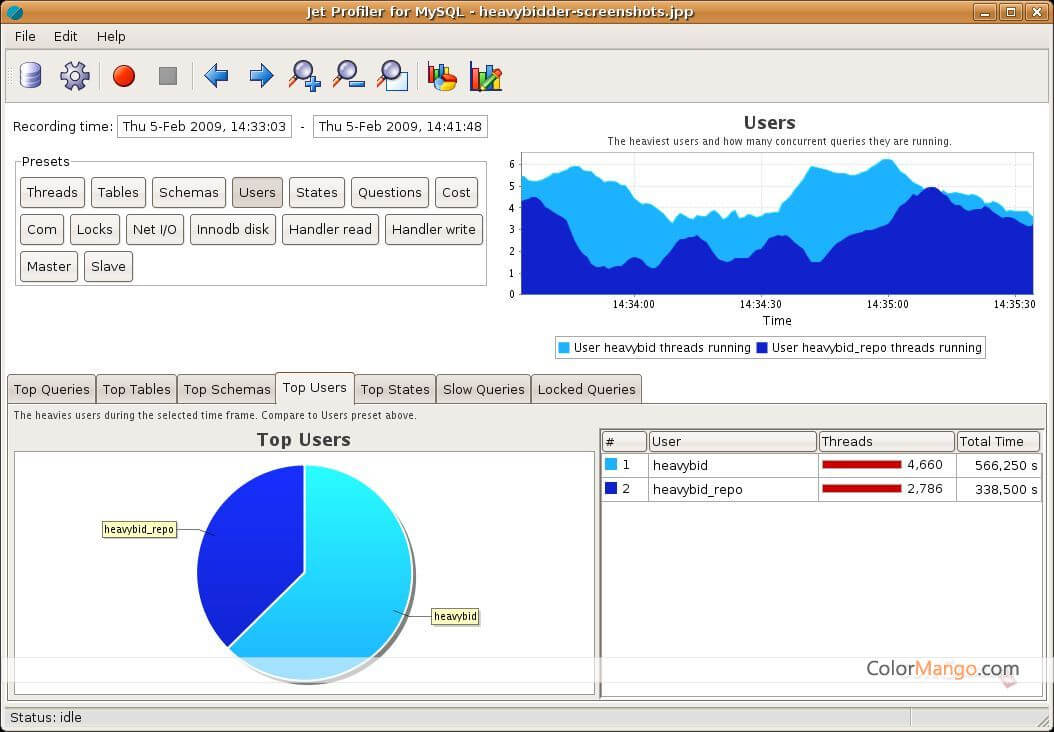1054x732 pixels.
Task: Open settings via the gear icon
Action: coord(75,76)
